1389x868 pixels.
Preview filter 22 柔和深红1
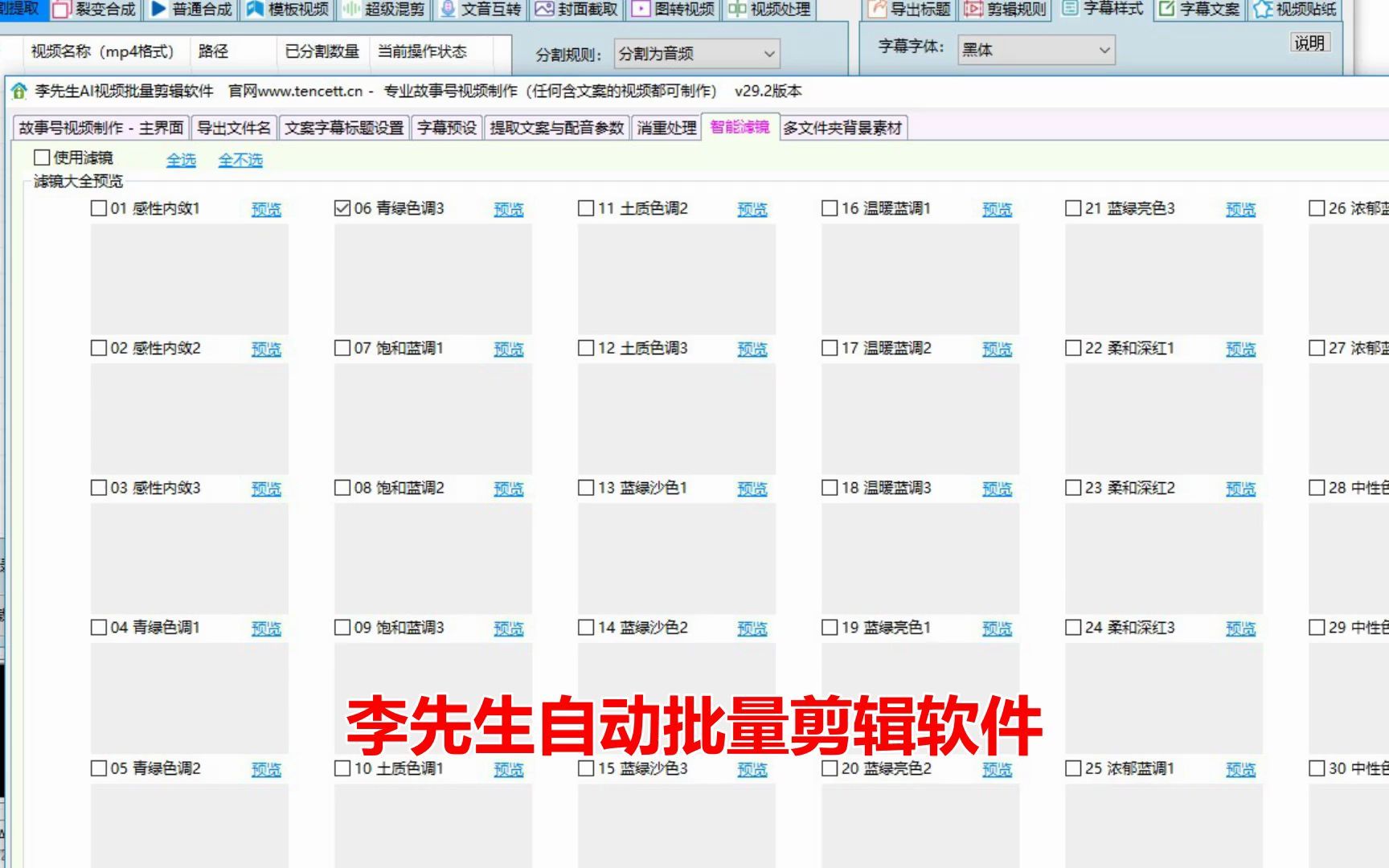pyautogui.click(x=1240, y=350)
